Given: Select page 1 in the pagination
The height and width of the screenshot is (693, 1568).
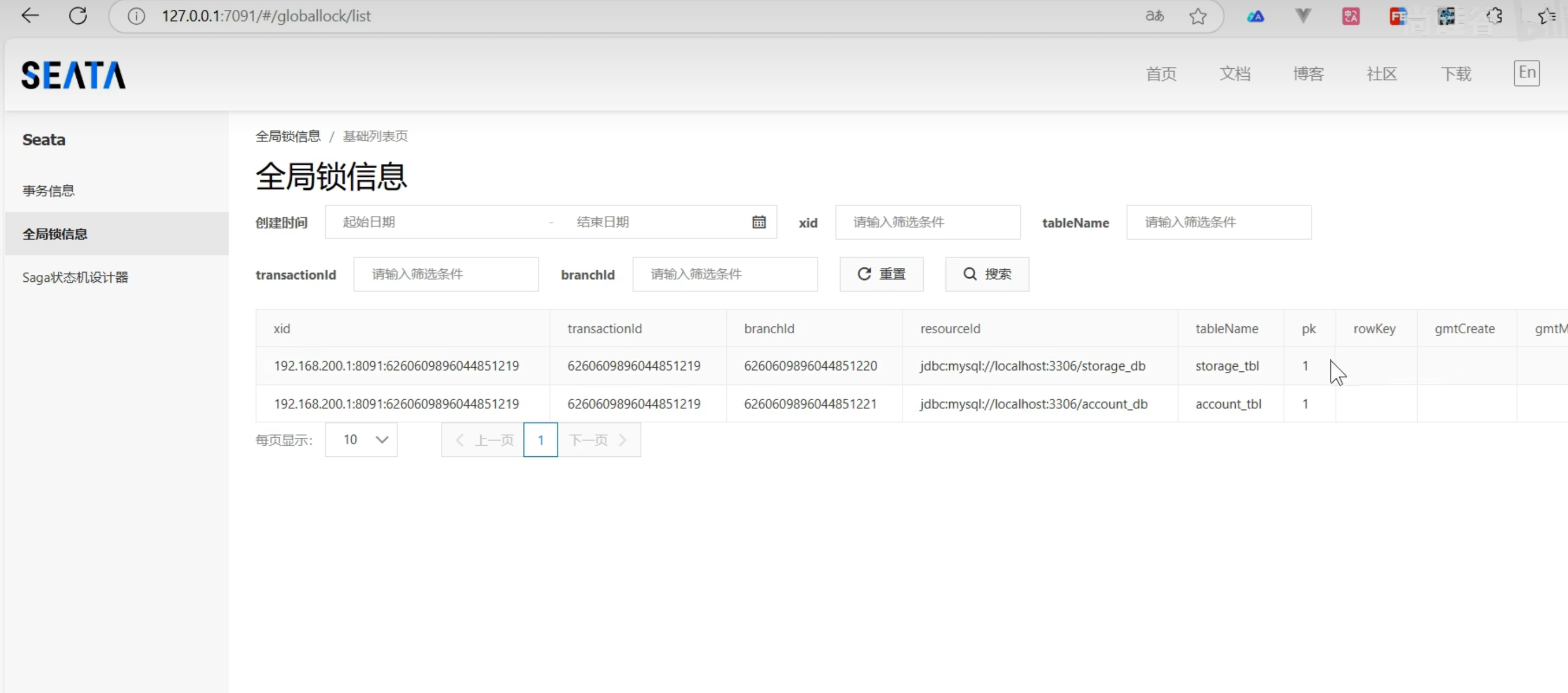Looking at the screenshot, I should point(541,440).
